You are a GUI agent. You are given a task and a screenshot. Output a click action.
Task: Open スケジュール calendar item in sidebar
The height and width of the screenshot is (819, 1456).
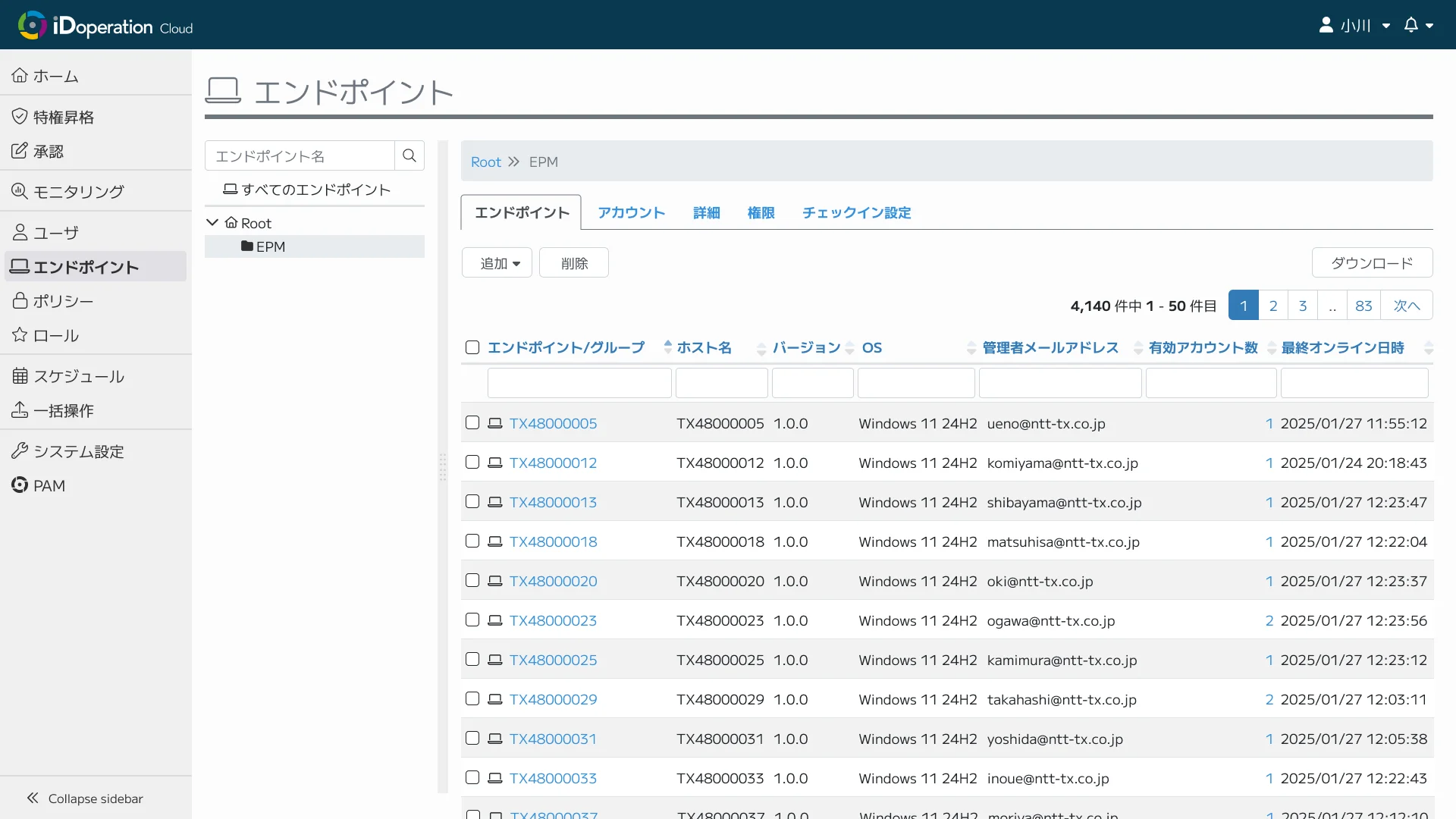(x=78, y=376)
